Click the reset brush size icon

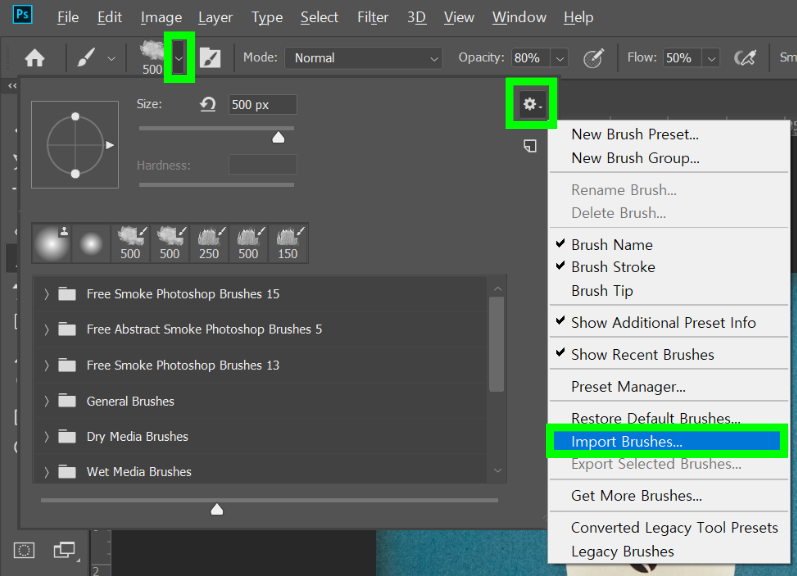coord(207,105)
